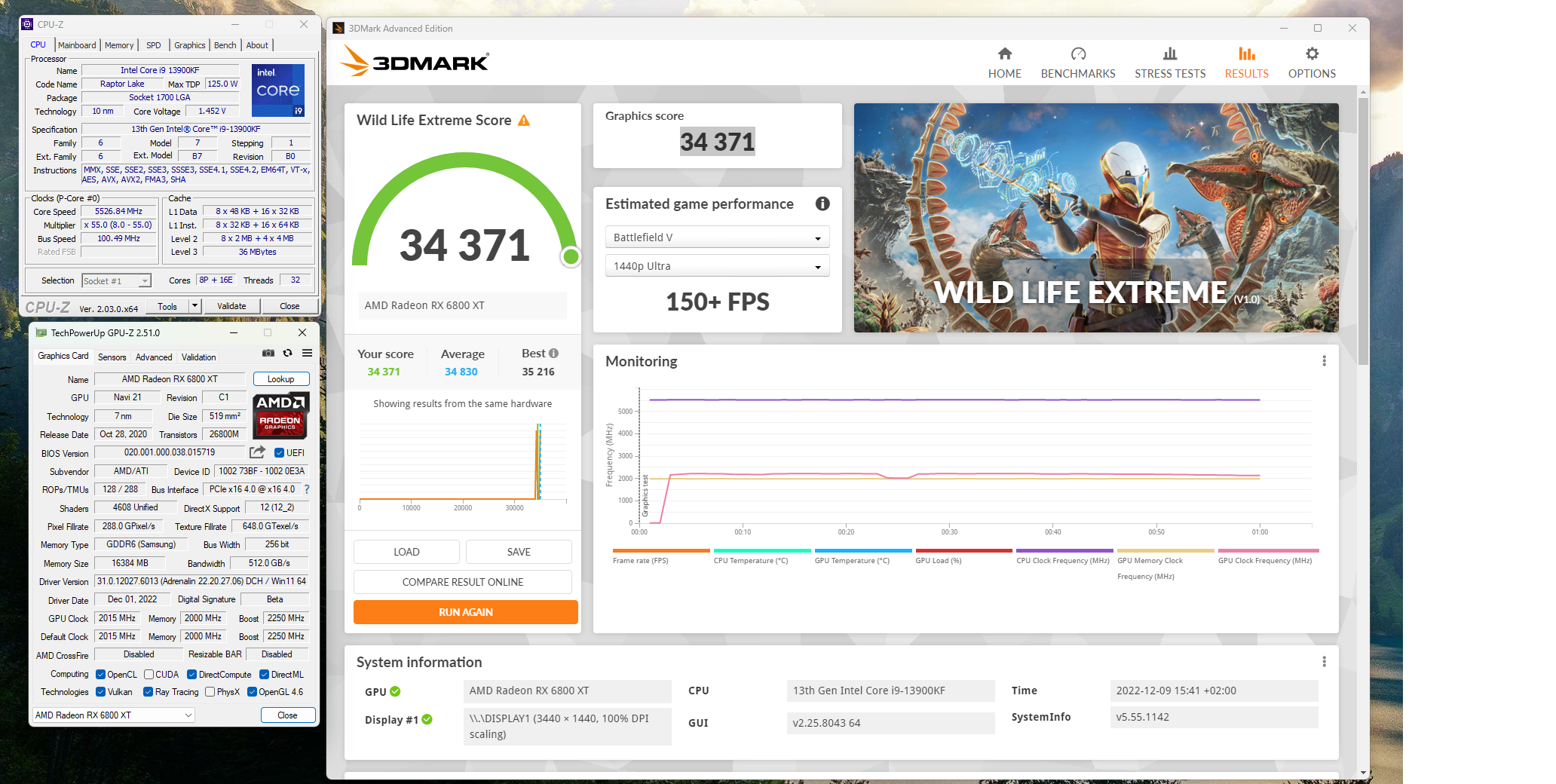Click the 3DMark title bar app icon
The height and width of the screenshot is (784, 1556).
click(x=338, y=28)
